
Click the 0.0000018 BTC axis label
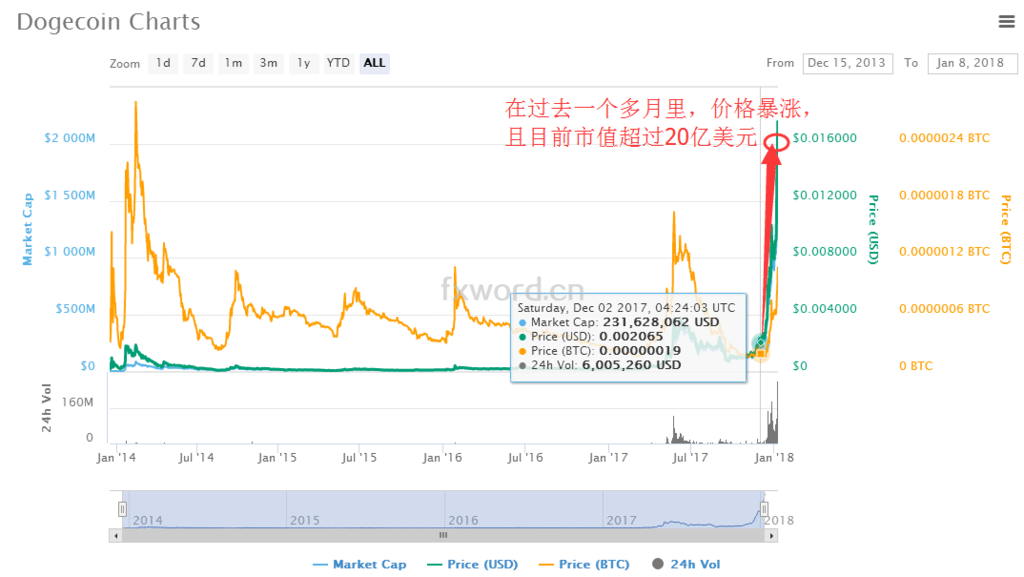[944, 195]
